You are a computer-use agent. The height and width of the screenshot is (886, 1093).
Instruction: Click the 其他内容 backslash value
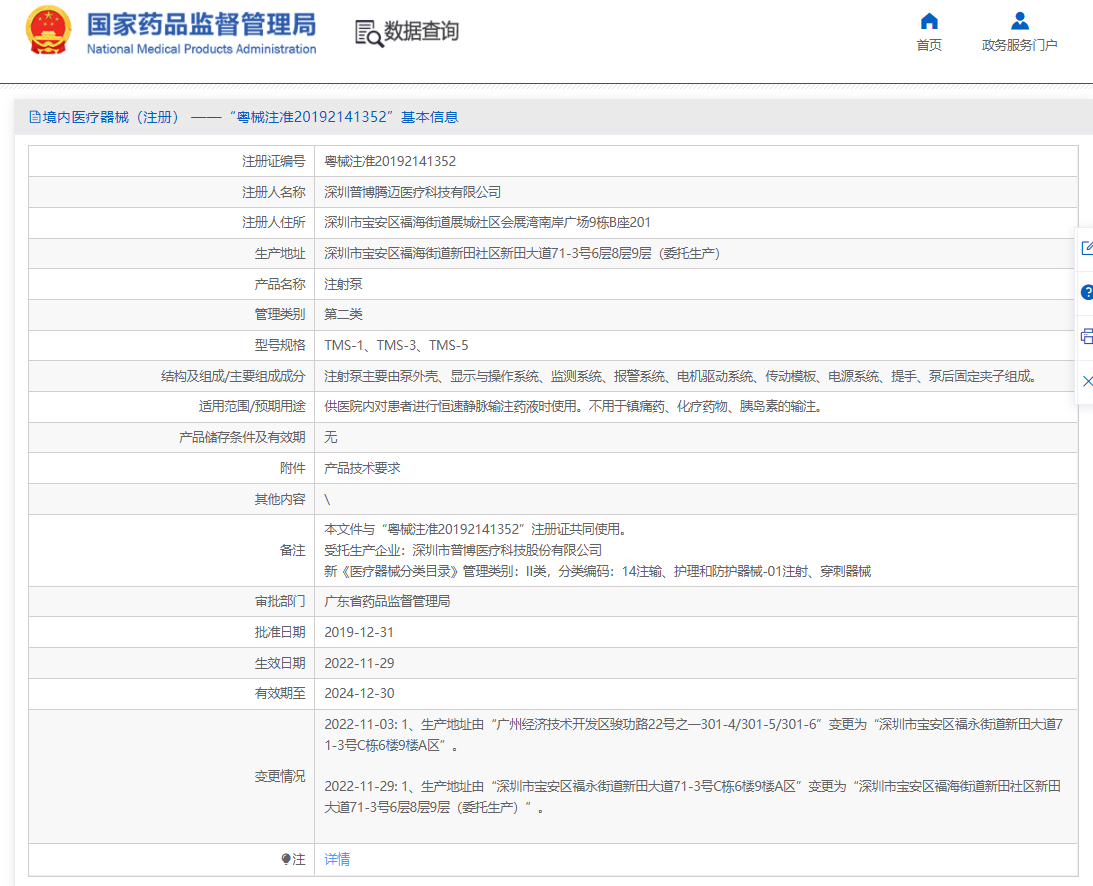[327, 499]
